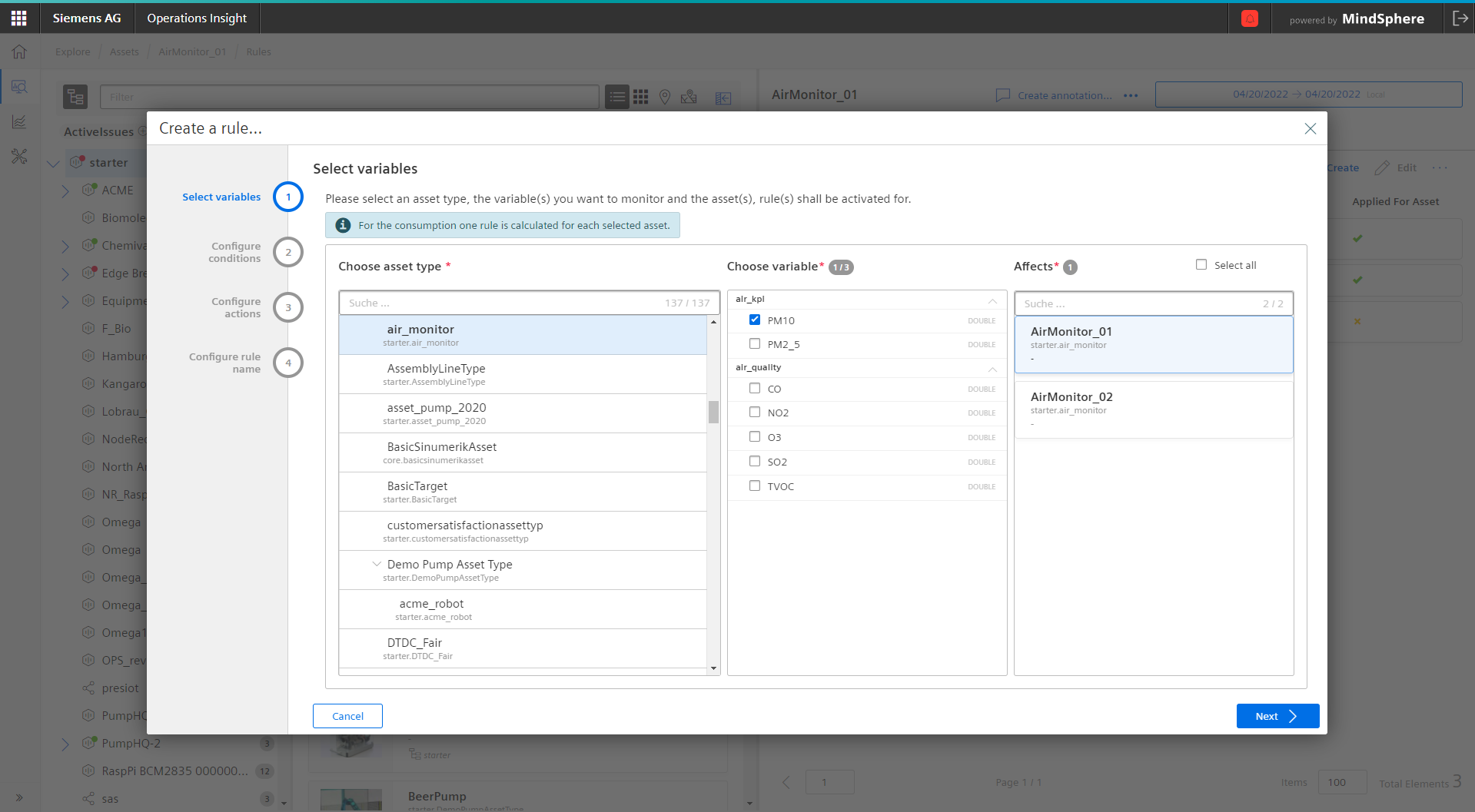Select the Siemens AG header tab
The height and width of the screenshot is (812, 1475).
(x=87, y=18)
